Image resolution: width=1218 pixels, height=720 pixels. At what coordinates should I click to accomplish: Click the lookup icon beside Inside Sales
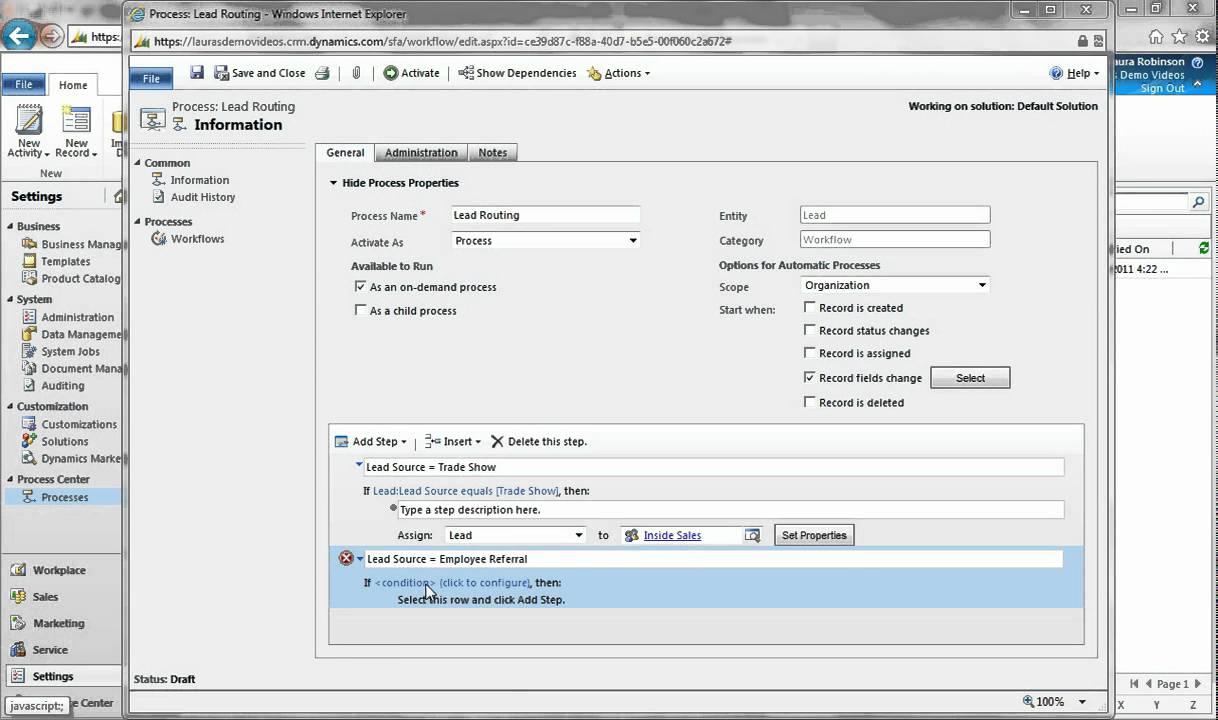click(x=752, y=535)
